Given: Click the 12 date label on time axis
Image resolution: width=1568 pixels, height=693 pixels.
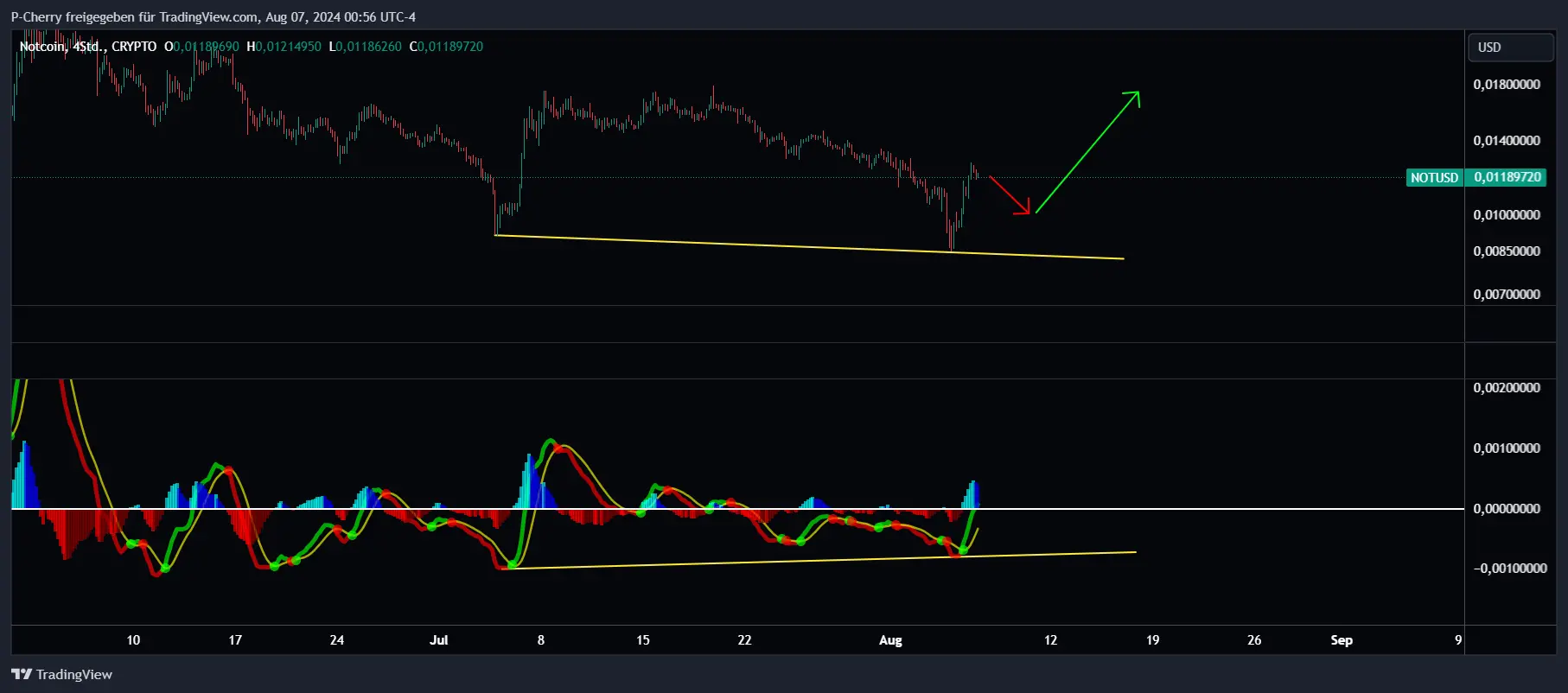Looking at the screenshot, I should tap(1050, 640).
